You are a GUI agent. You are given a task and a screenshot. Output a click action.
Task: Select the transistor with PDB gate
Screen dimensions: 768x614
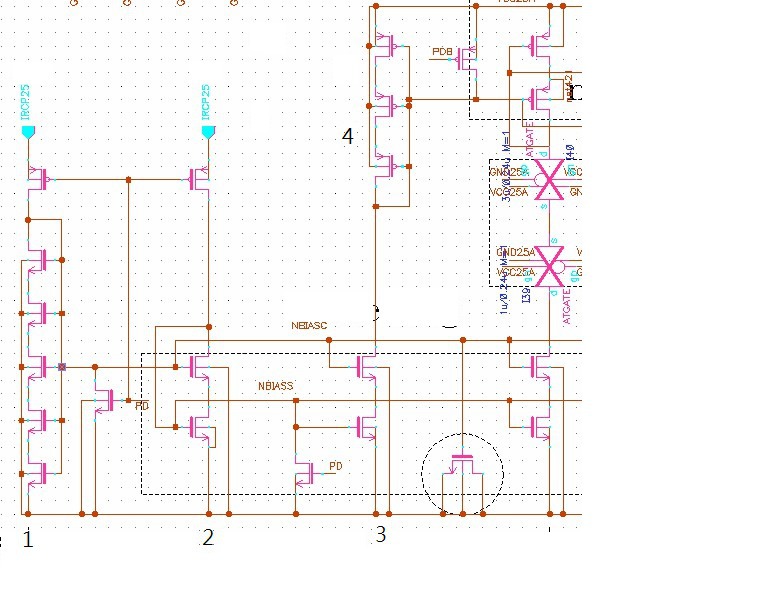[x=468, y=59]
